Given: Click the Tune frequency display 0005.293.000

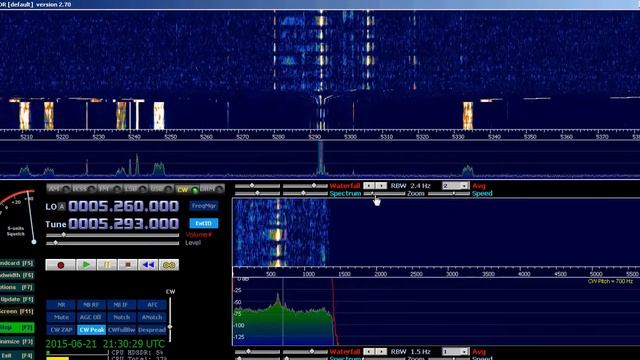Looking at the screenshot, I should 124,224.
